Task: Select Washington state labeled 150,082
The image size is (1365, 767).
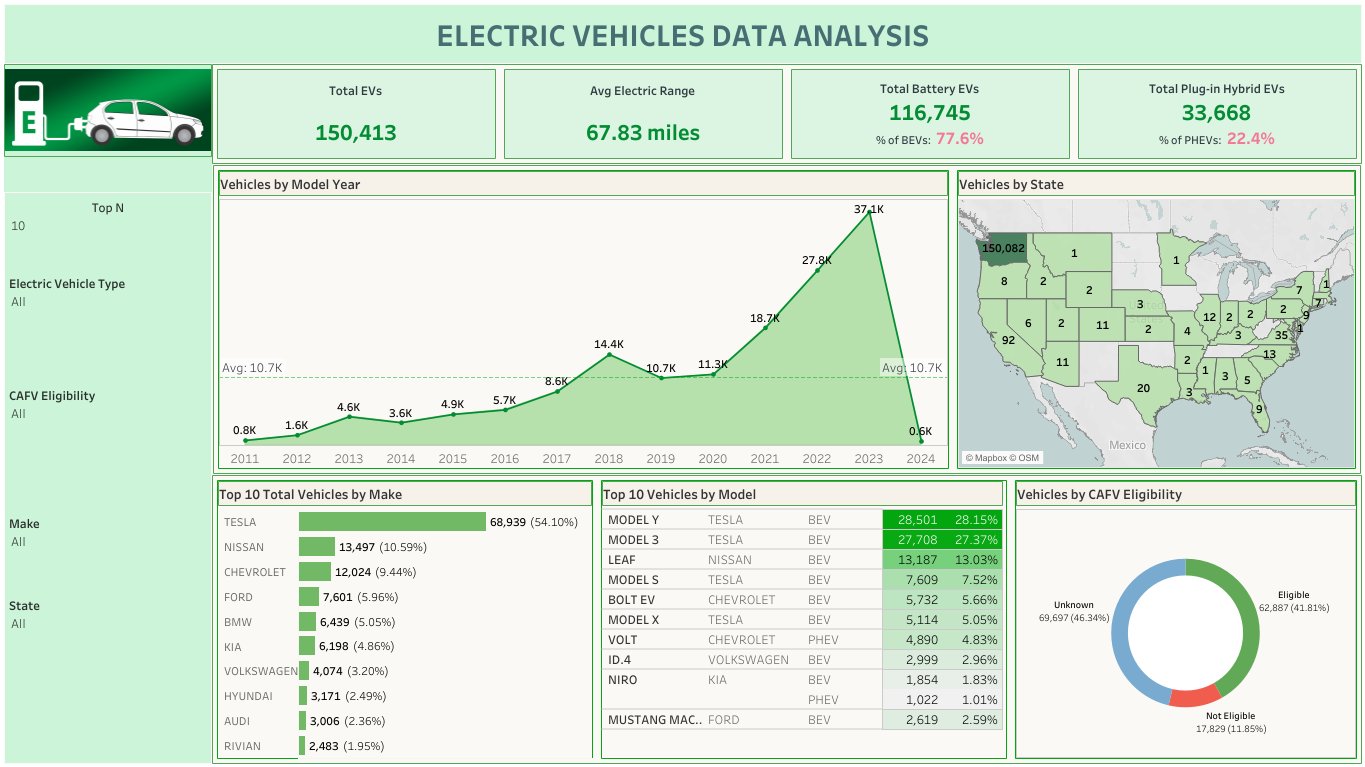Action: 1004,248
